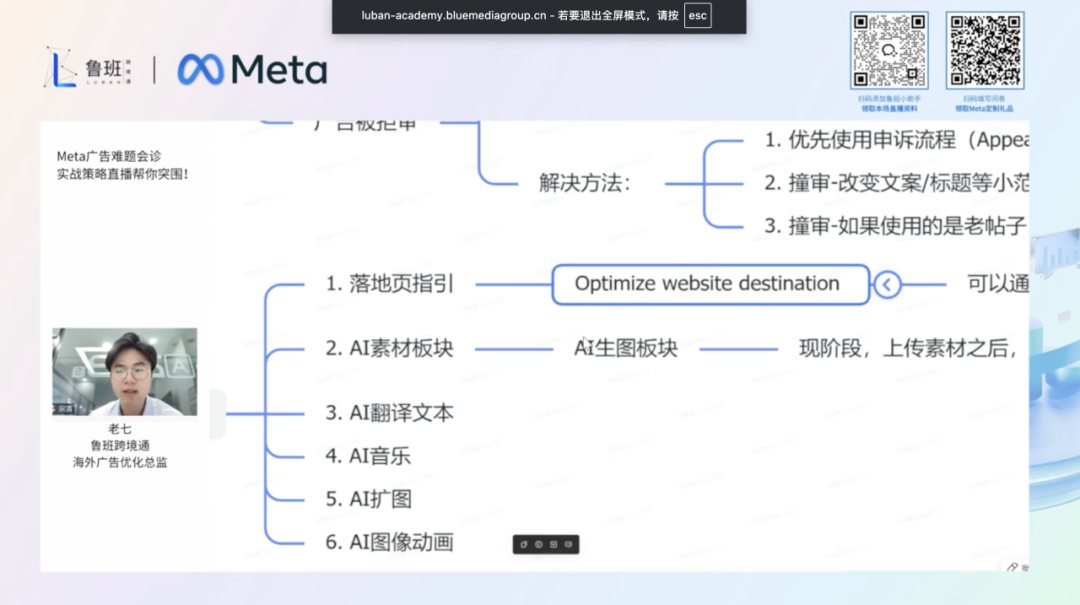This screenshot has height=605, width=1080.
Task: Click the third icon in the floating toolbar
Action: click(553, 544)
